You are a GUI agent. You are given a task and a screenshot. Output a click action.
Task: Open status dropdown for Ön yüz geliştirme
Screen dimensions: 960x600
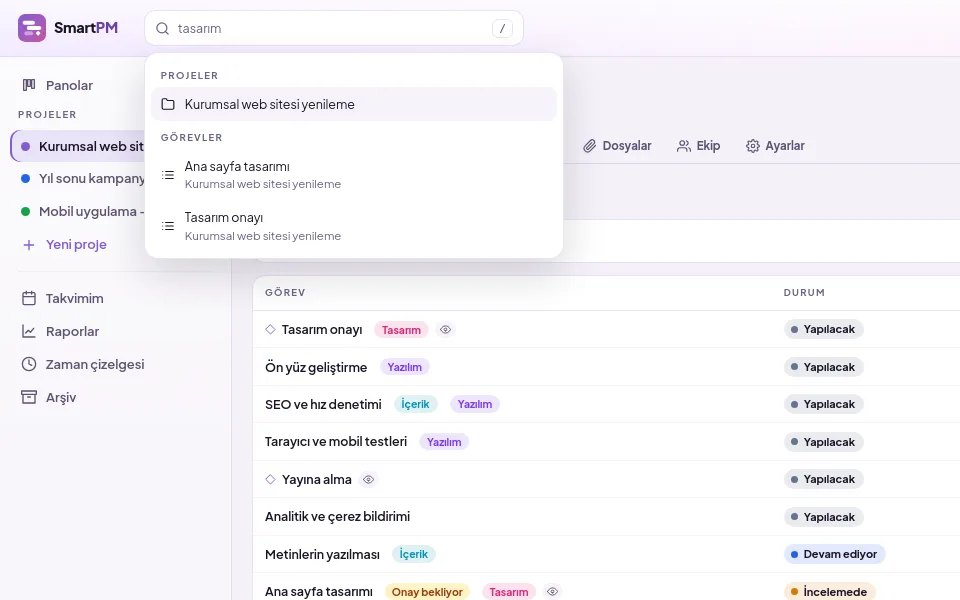pyautogui.click(x=823, y=367)
